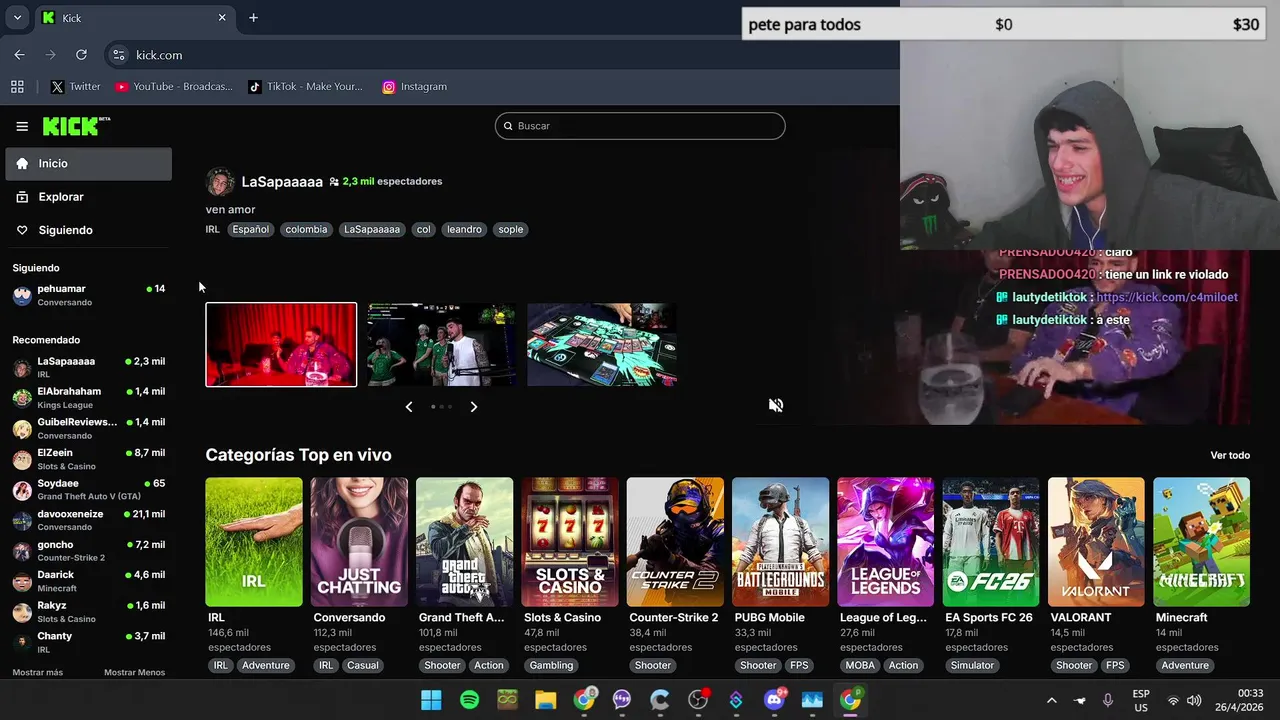The image size is (1280, 720).
Task: Open Spotify from the taskbar
Action: tap(469, 700)
